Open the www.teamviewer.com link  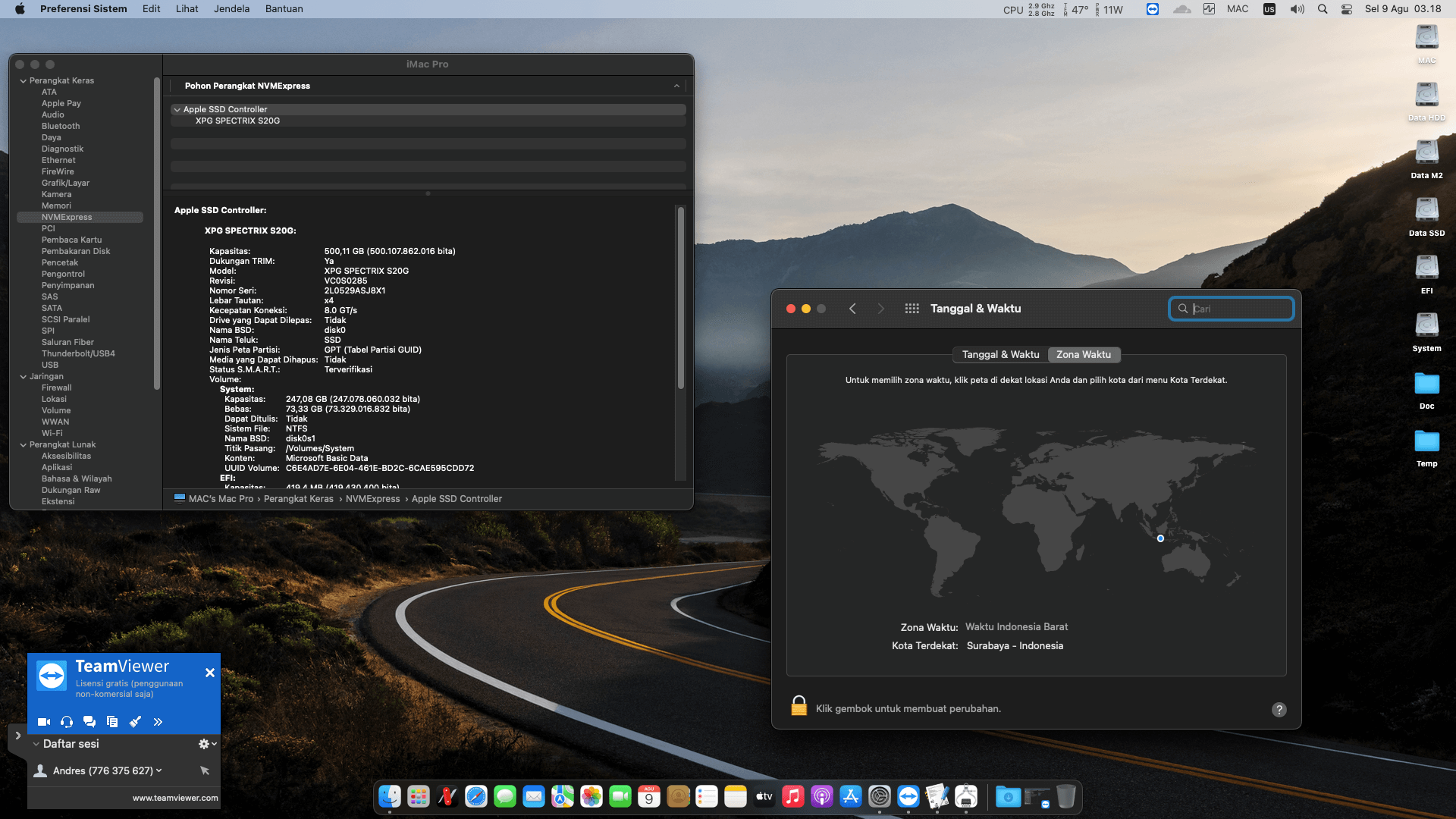(175, 798)
